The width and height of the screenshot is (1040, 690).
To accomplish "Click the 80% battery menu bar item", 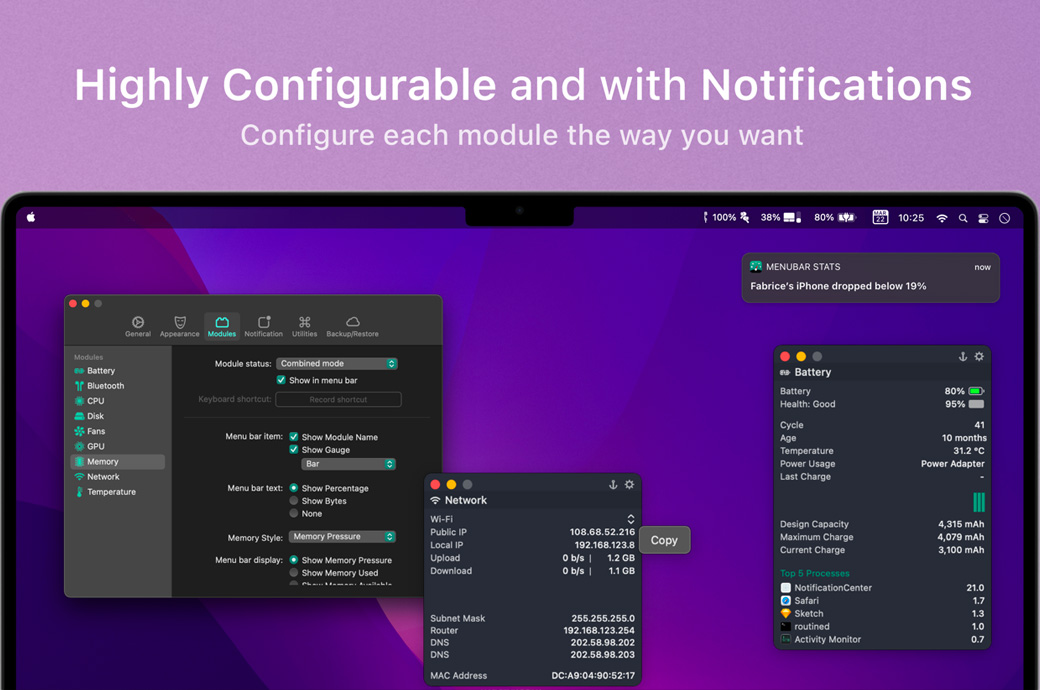I will [x=834, y=218].
